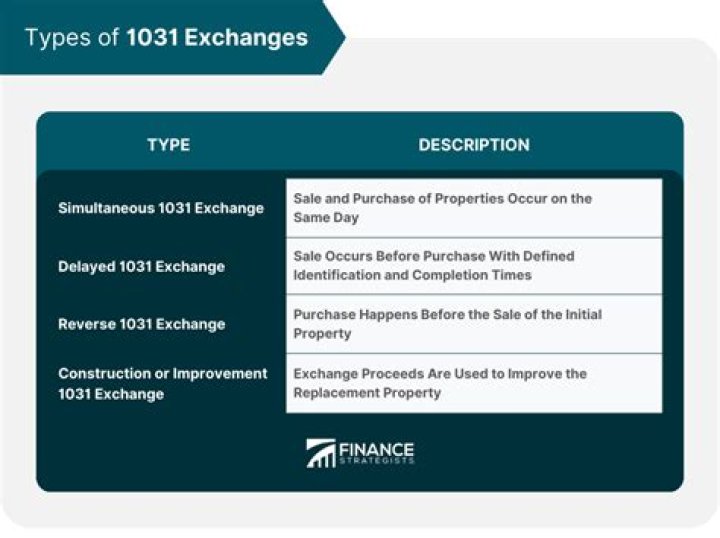This screenshot has height=538, width=720.
Task: Click the bold '1031 Exchanges' title text
Action: [x=217, y=38]
